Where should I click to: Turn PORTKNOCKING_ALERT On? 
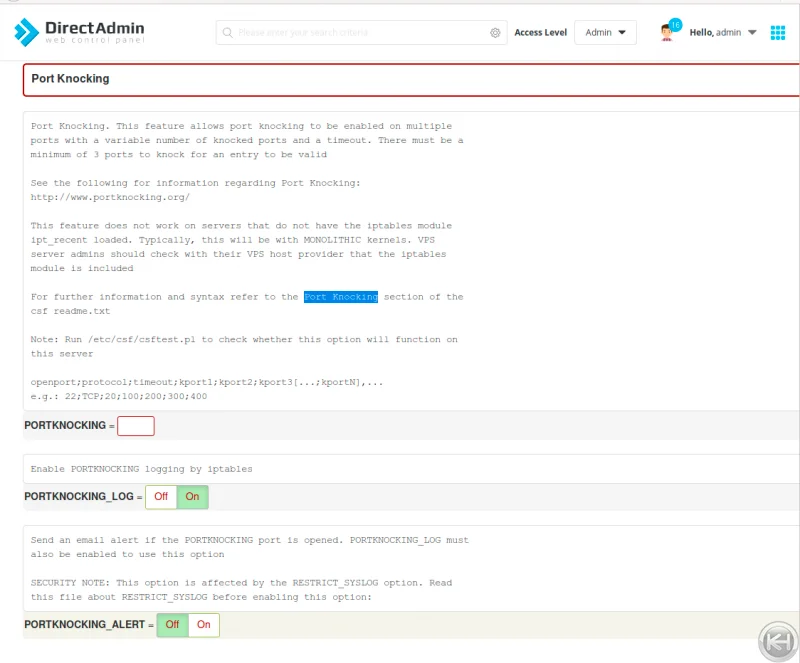click(204, 625)
